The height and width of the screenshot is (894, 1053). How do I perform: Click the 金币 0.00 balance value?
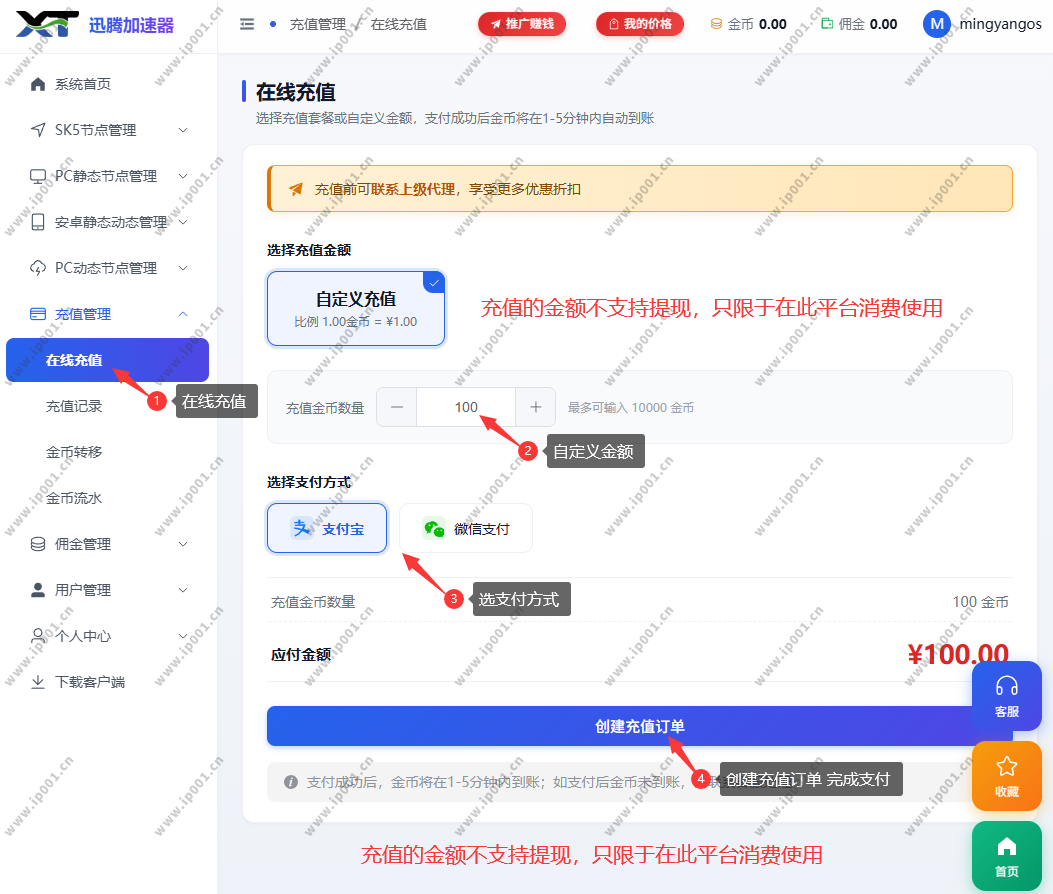click(772, 24)
